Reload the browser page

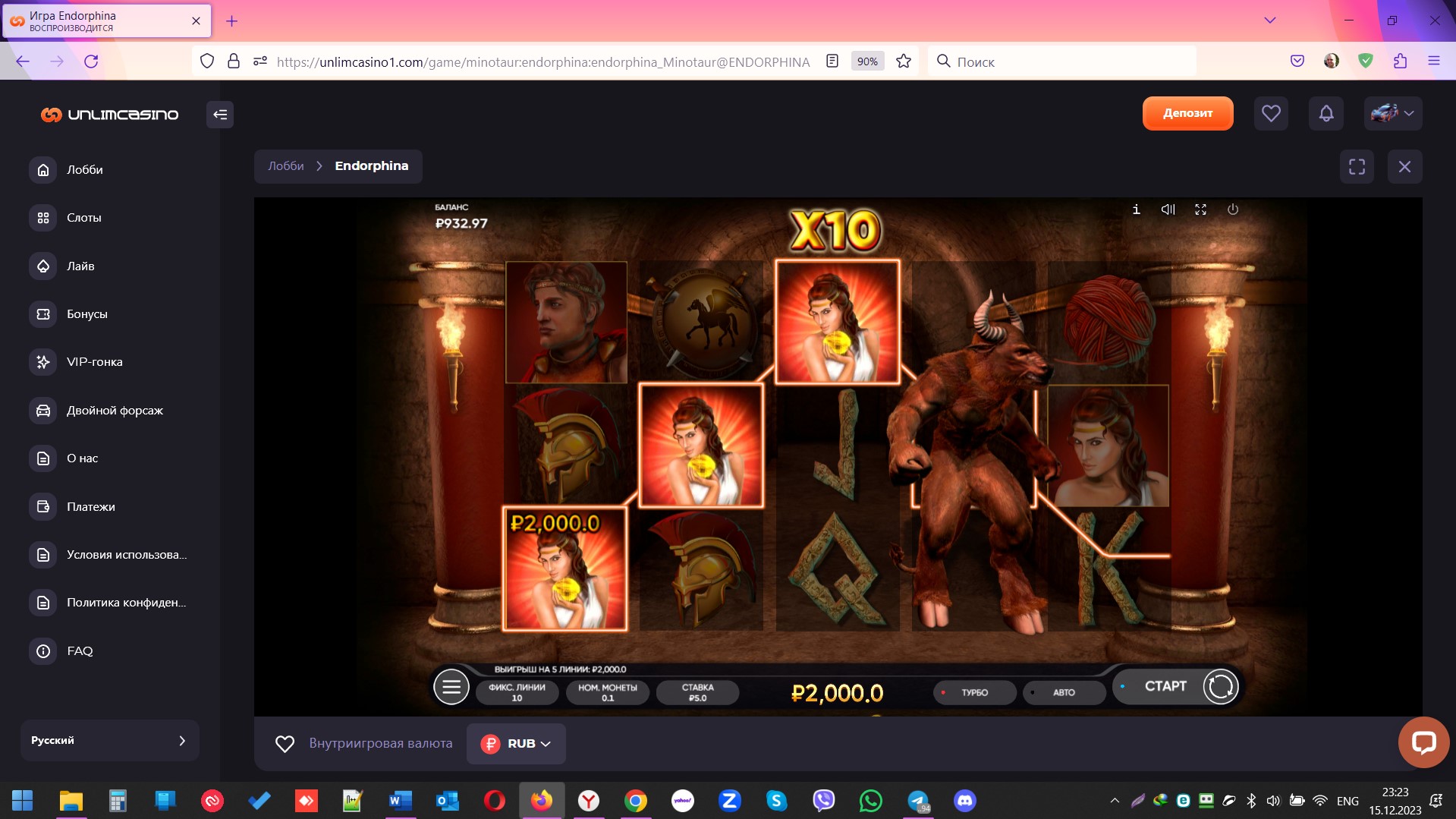[x=91, y=61]
